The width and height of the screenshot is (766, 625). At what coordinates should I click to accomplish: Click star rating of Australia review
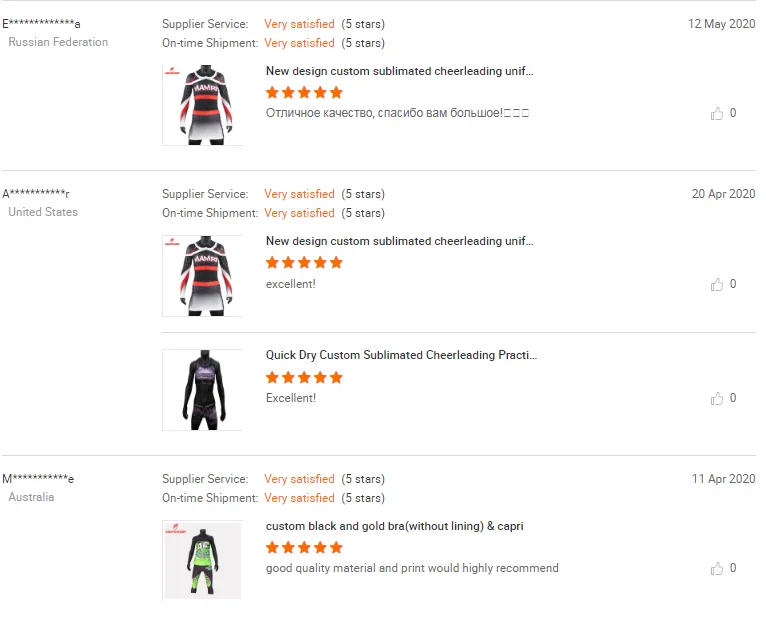point(304,547)
